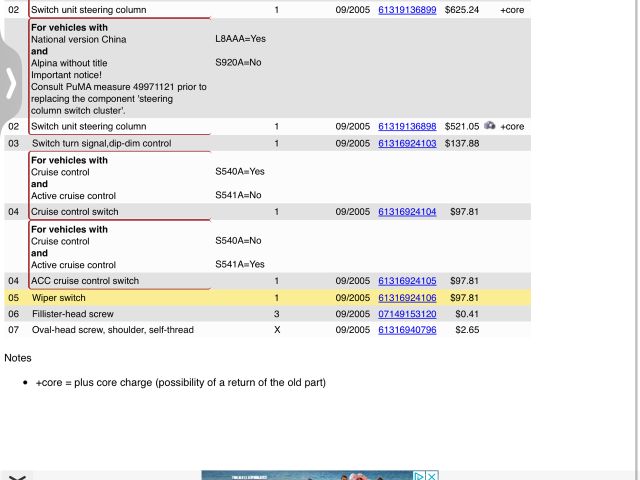Viewport: 640px width, 480px height.
Task: Select the ACC cruise control switch row
Action: coord(85,281)
